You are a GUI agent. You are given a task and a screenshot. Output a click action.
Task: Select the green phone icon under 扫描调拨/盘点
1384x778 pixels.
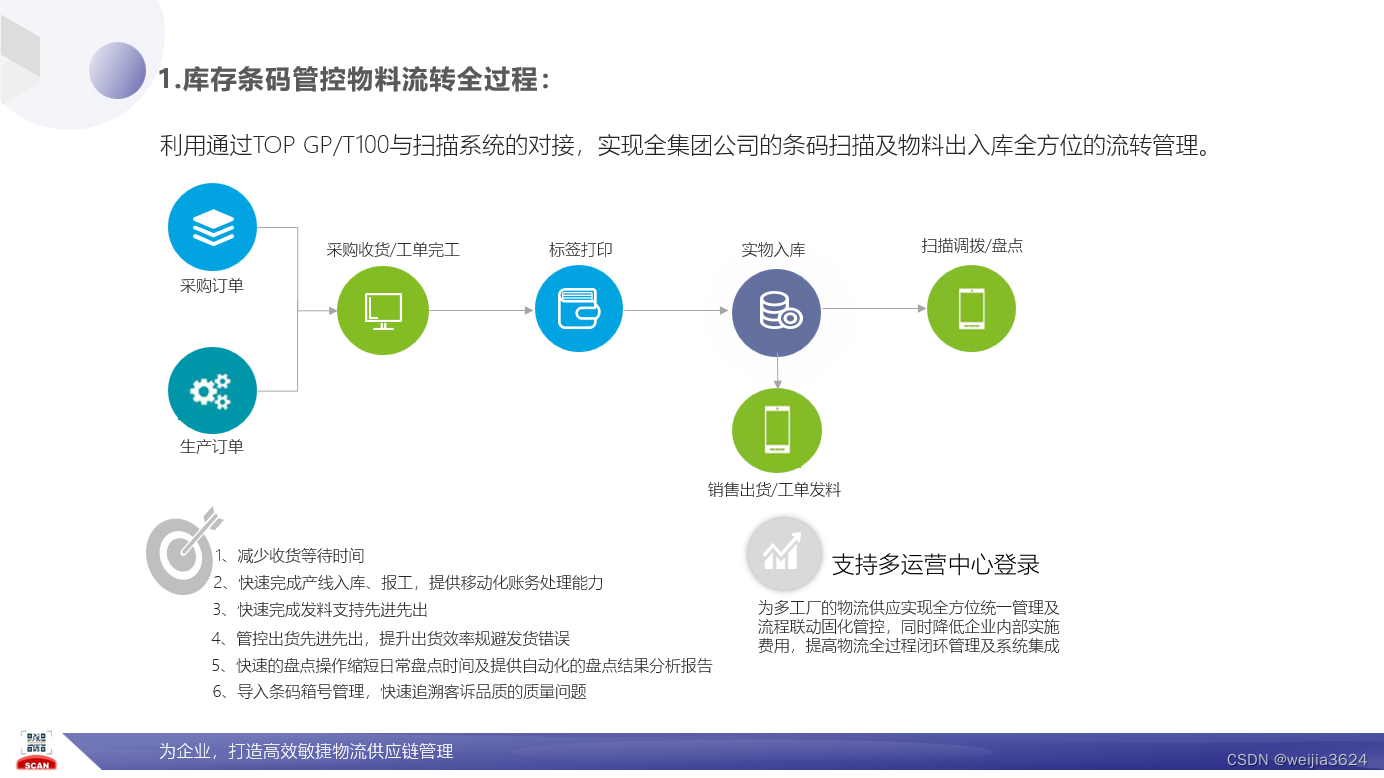click(971, 308)
